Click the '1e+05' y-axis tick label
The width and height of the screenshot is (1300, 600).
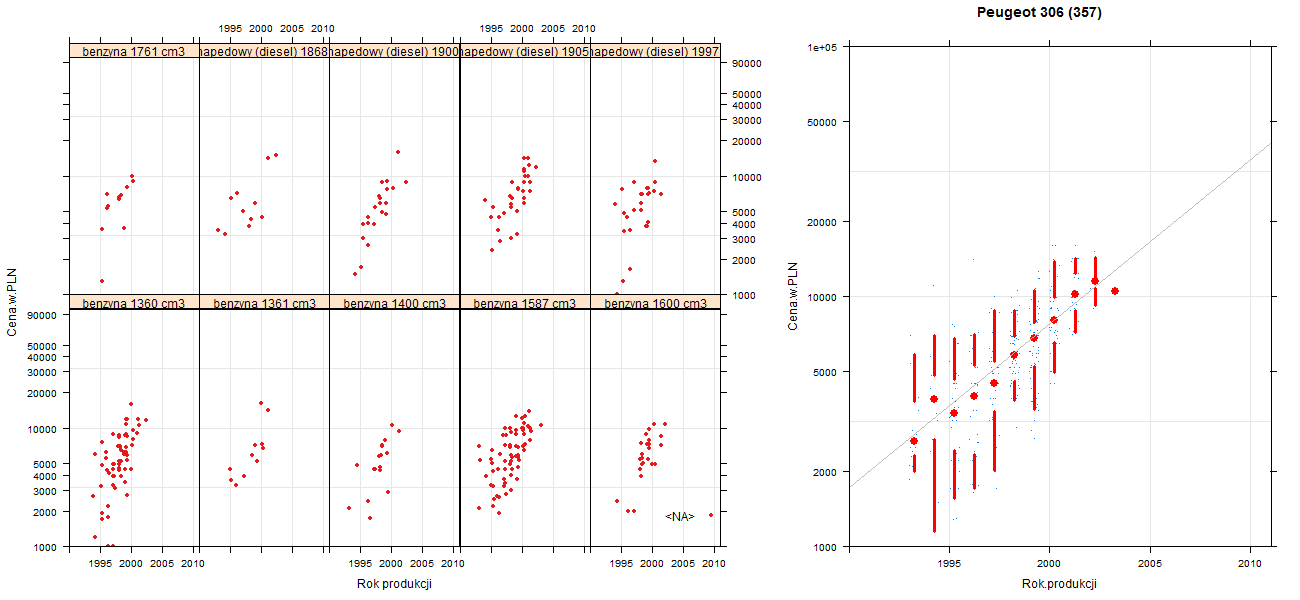(823, 47)
